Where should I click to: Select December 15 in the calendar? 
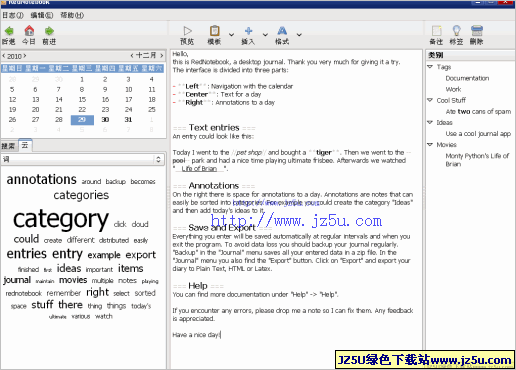(x=82, y=99)
